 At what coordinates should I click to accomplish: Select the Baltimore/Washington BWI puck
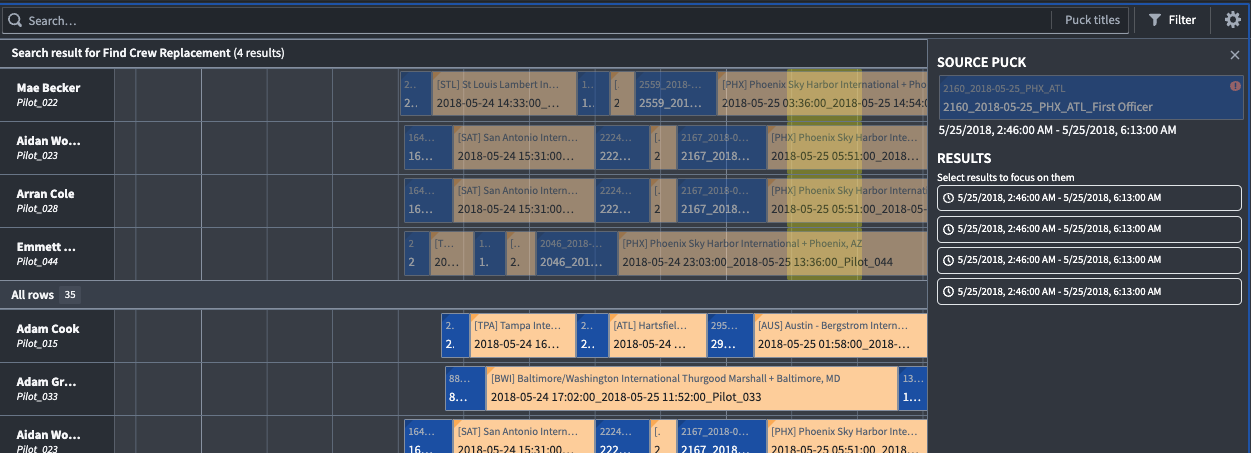[x=691, y=389]
